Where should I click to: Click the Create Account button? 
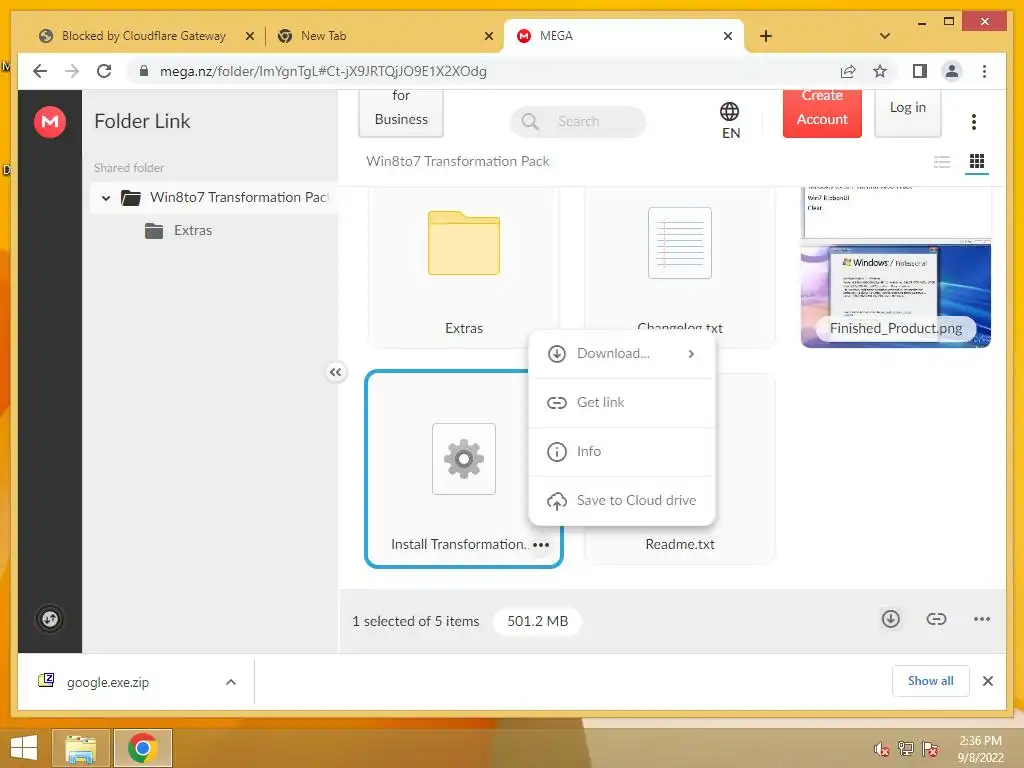coord(822,112)
